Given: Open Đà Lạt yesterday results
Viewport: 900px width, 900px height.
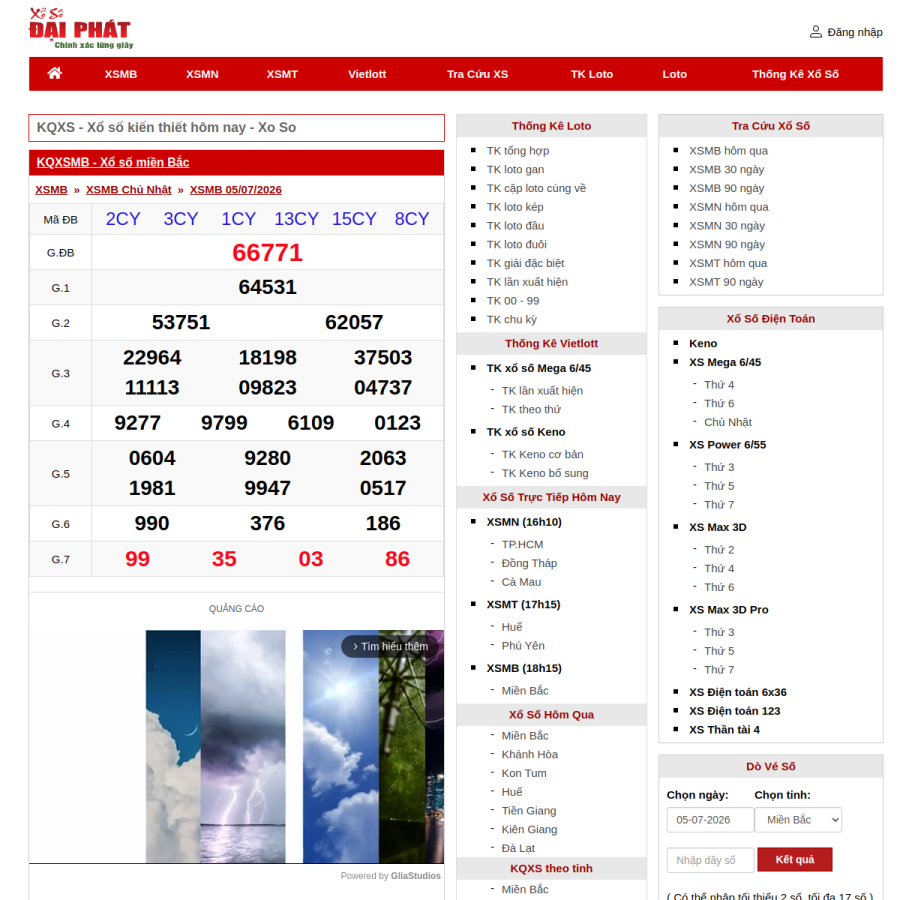Looking at the screenshot, I should pos(518,848).
